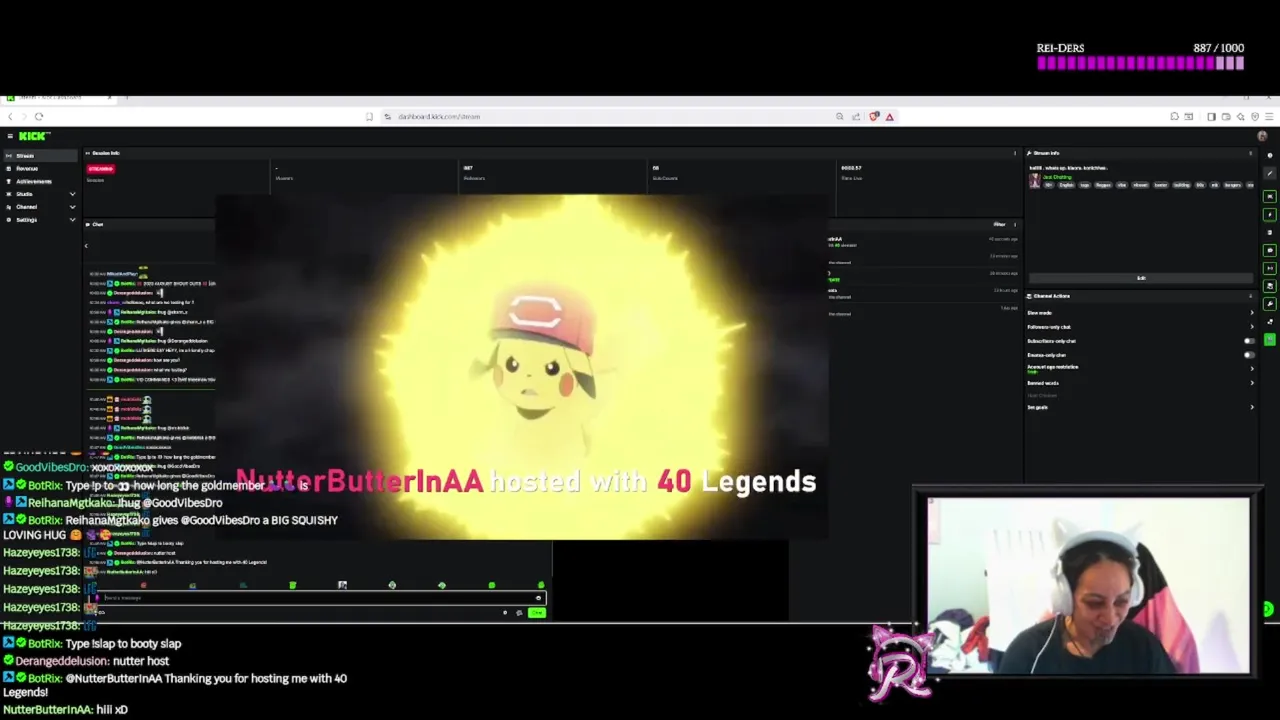Open the three-dot menu of the Stream info panel
1280x720 pixels.
point(1251,153)
